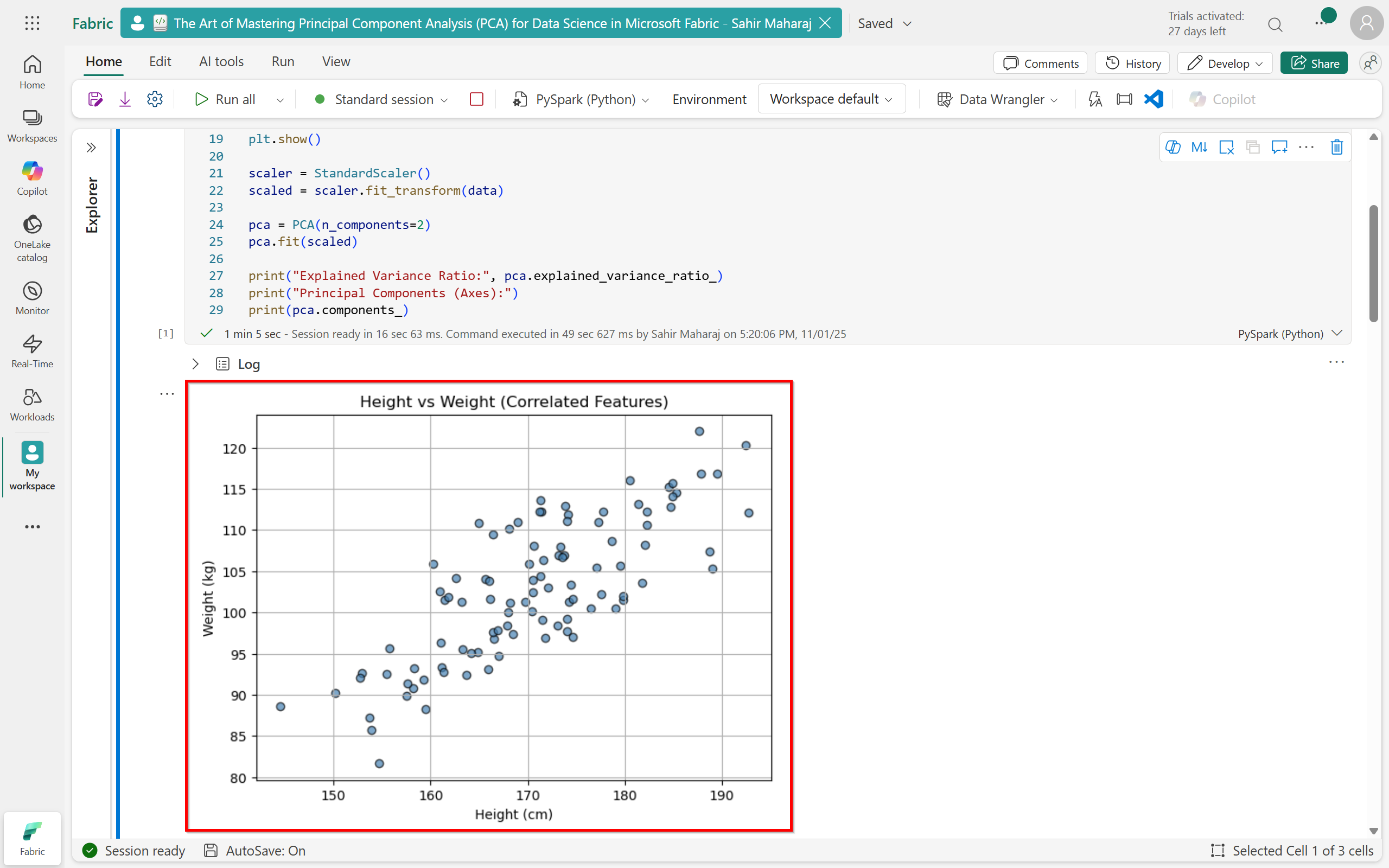Select My workspace in sidebar
The height and width of the screenshot is (868, 1389).
click(x=32, y=466)
